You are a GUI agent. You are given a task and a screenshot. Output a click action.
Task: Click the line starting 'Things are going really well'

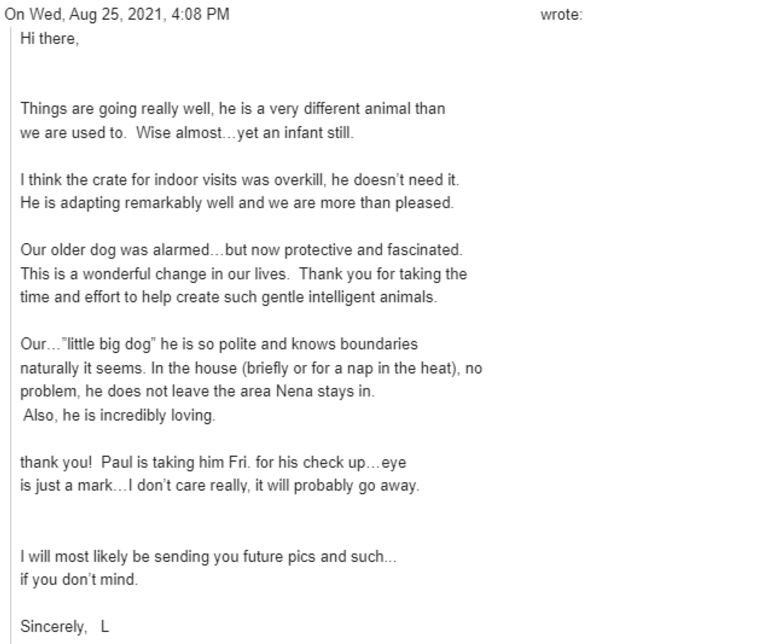(x=232, y=109)
